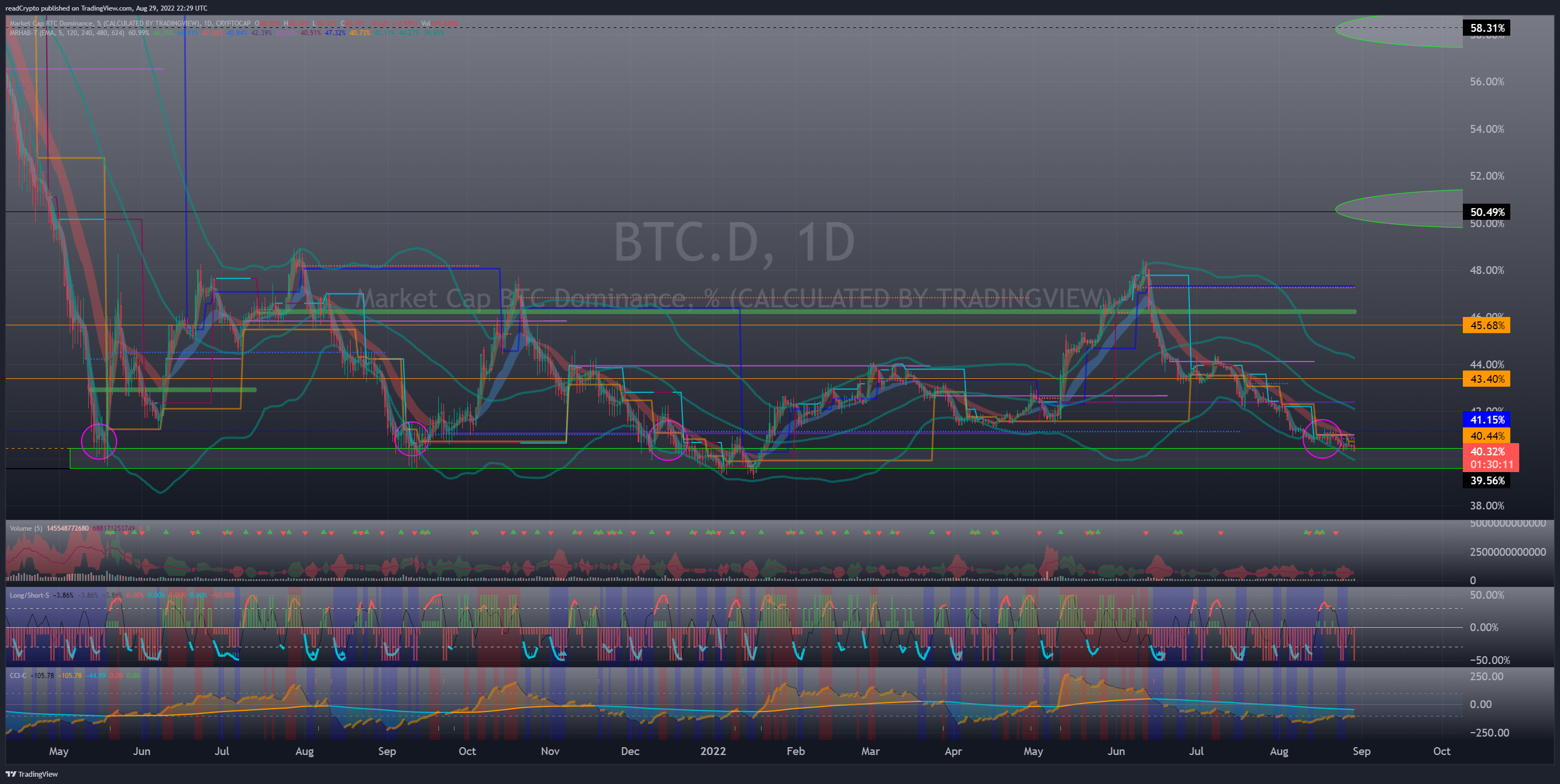Select the MRHAB-T indicator legend
Viewport: 1560px width, 784px height.
[x=66, y=33]
